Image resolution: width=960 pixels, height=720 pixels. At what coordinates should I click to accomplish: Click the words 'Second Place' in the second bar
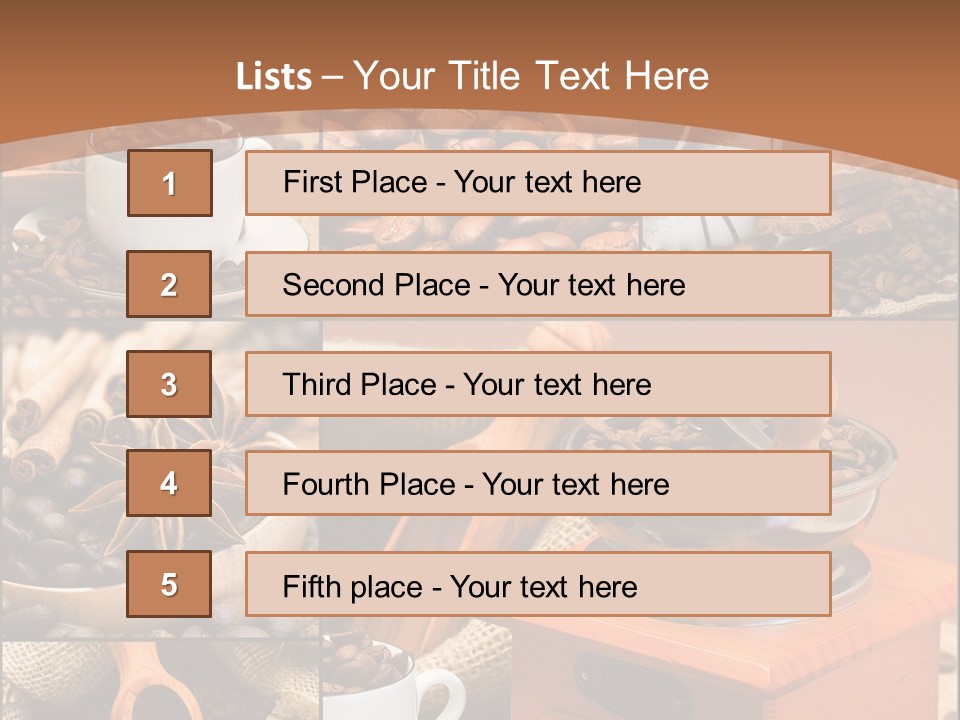coord(377,285)
